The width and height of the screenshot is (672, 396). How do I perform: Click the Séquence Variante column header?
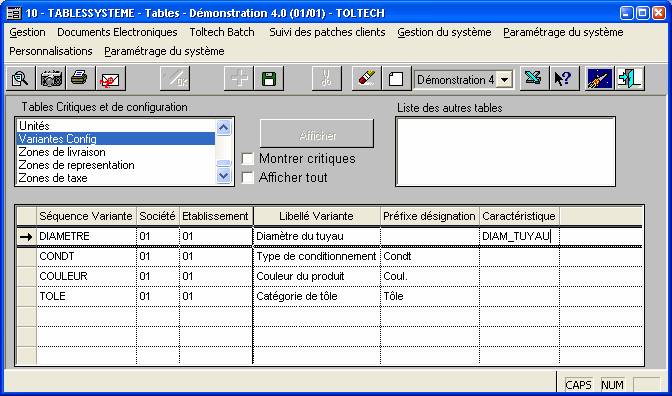click(x=86, y=216)
